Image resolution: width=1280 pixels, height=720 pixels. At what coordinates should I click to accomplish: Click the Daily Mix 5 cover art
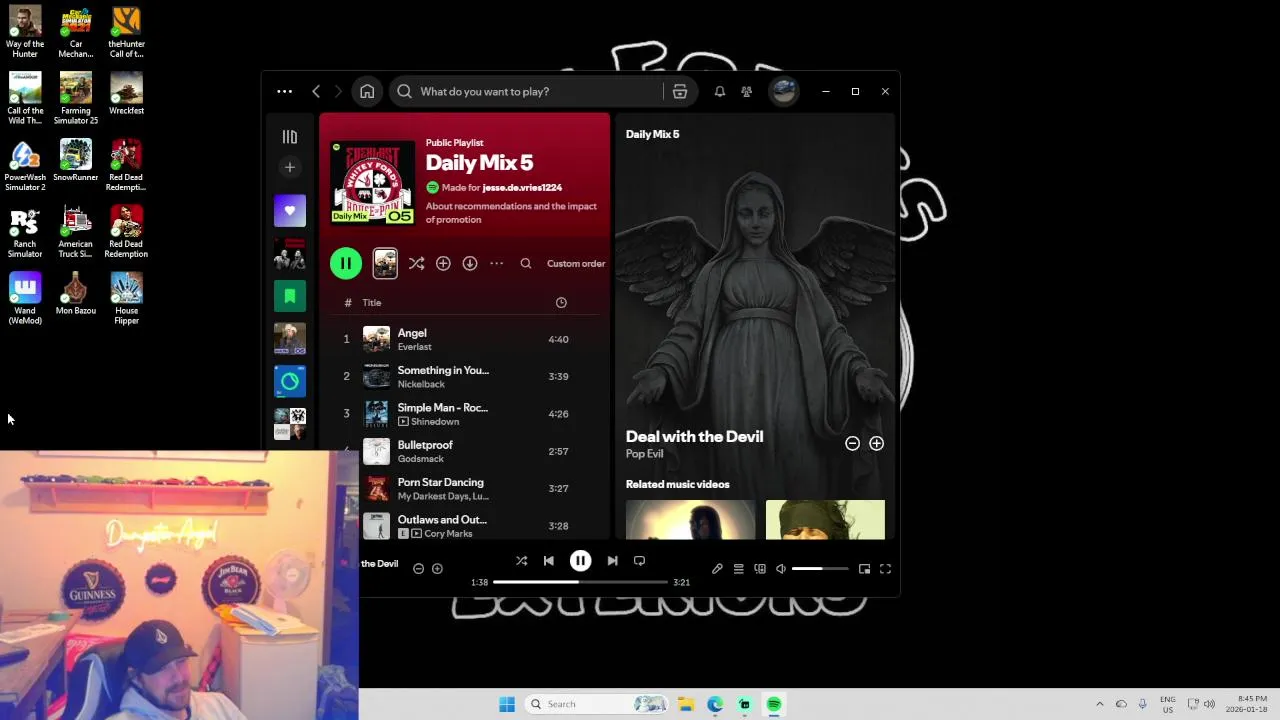[x=372, y=182]
